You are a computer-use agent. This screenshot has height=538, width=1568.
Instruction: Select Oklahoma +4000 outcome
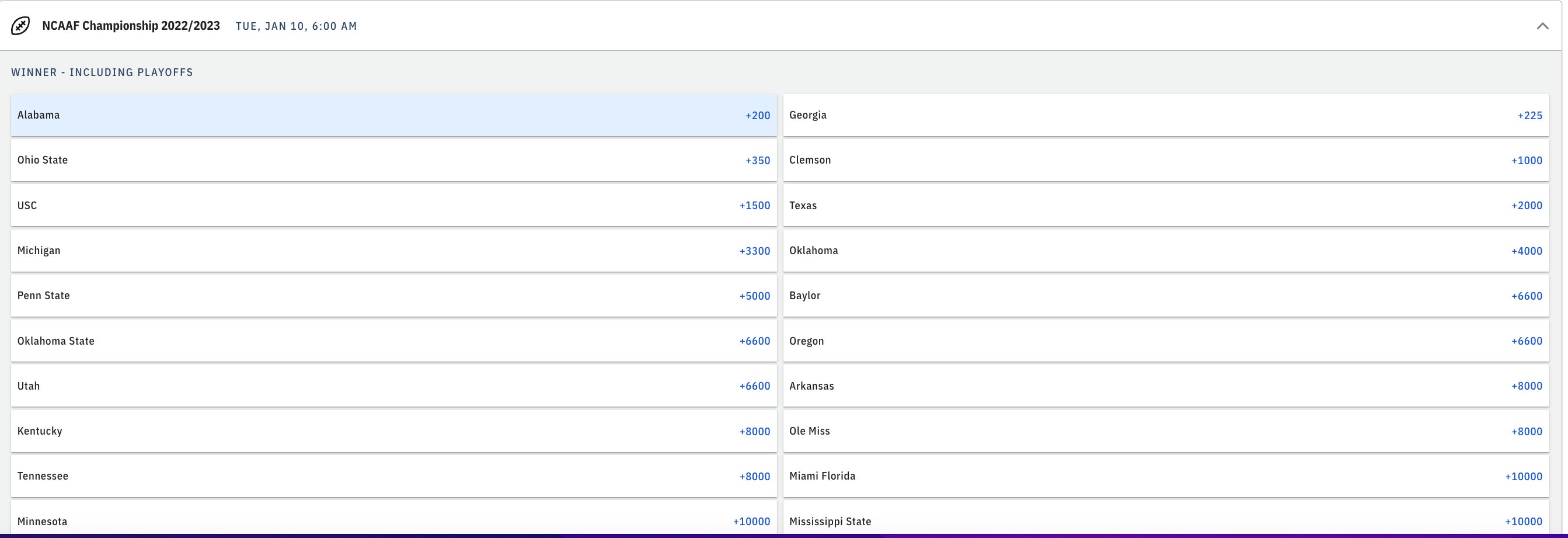[1165, 251]
